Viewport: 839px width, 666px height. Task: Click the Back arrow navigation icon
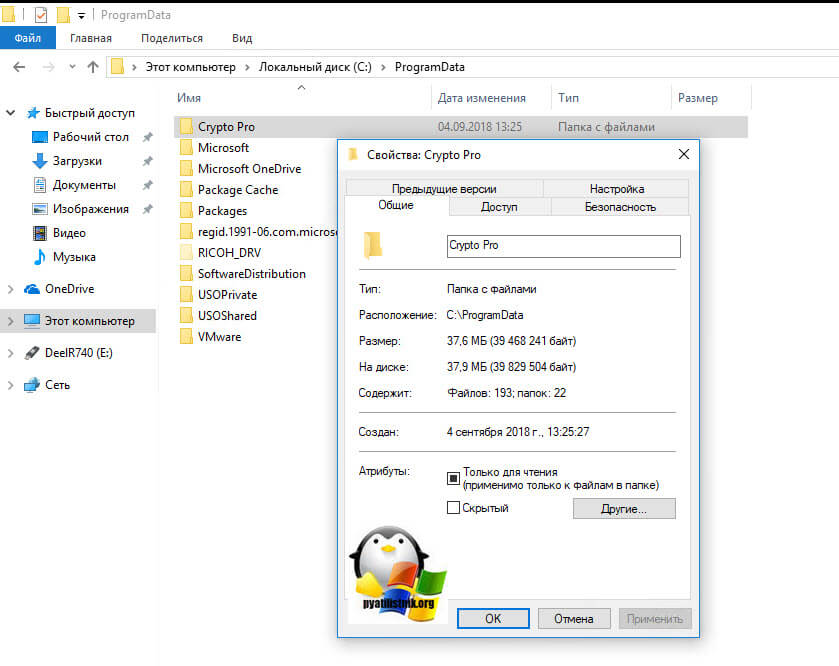click(19, 67)
